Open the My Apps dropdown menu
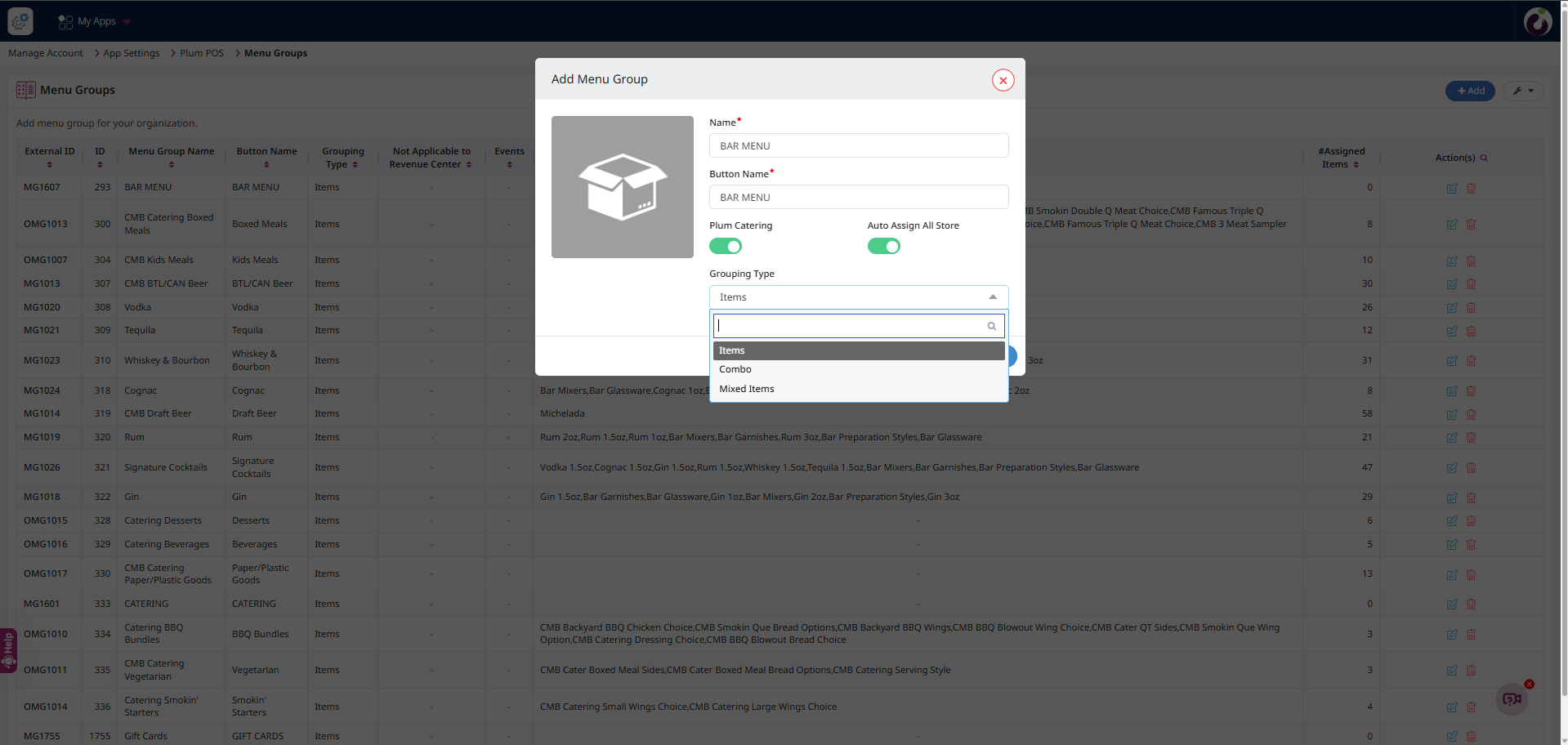The width and height of the screenshot is (1568, 745). (96, 21)
